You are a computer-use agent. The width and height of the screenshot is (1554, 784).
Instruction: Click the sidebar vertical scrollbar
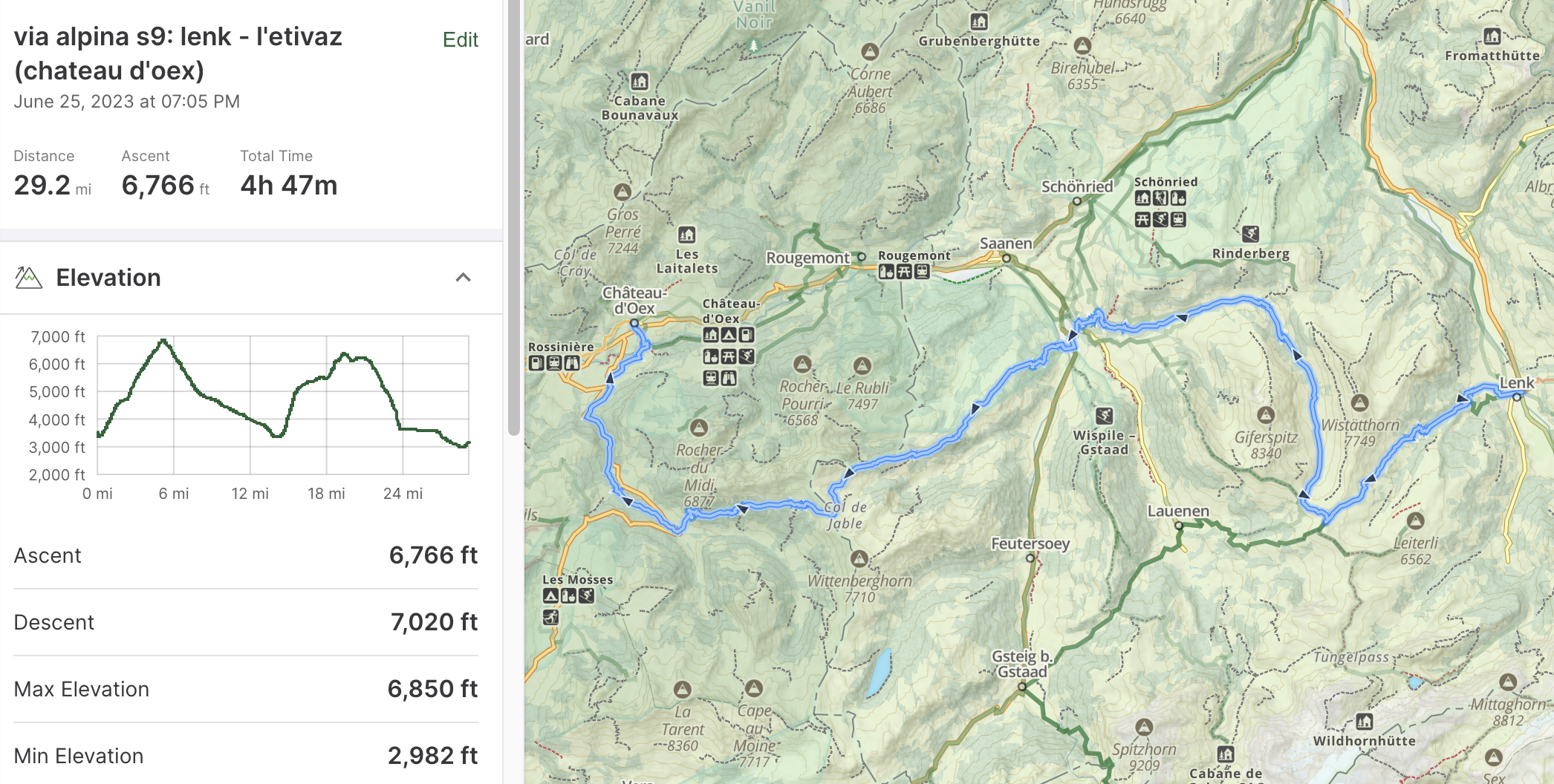[513, 223]
